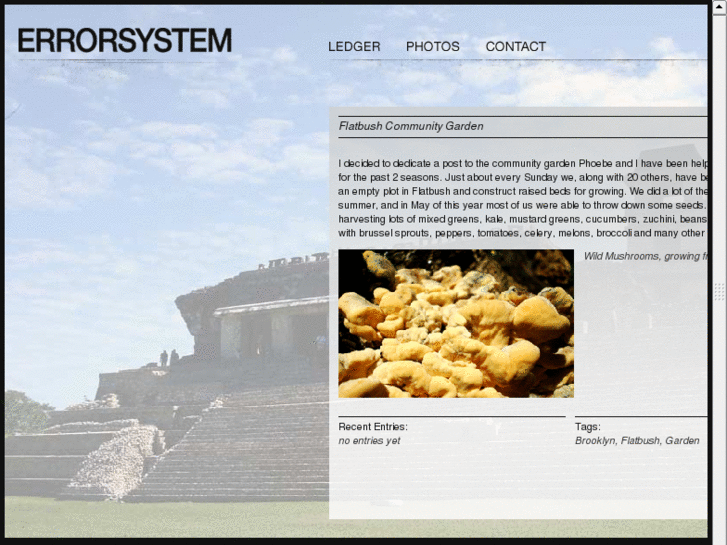Viewport: 727px width, 545px height.
Task: Select the Flatbush tag
Action: [x=640, y=441]
